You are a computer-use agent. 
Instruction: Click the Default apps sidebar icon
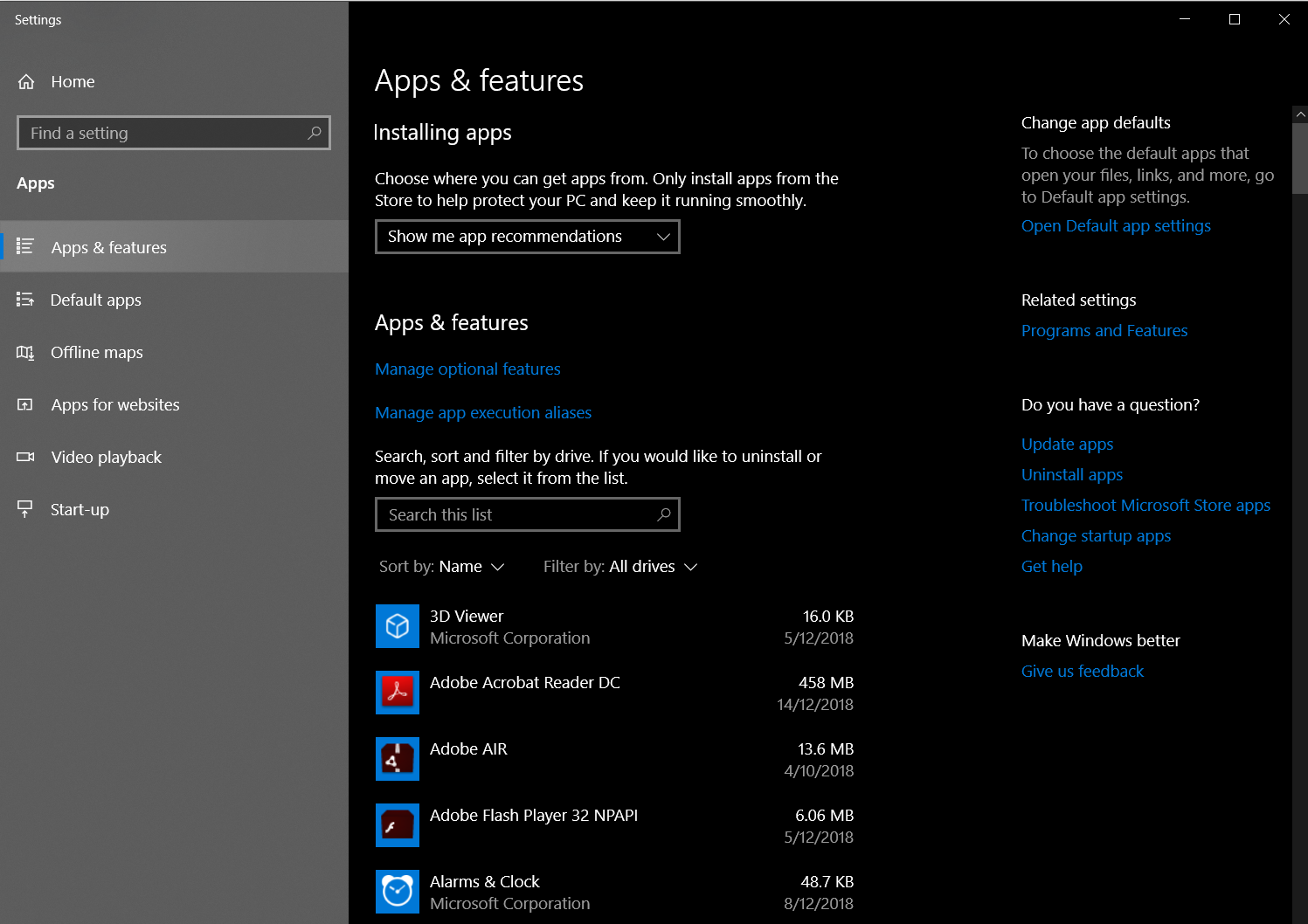[25, 300]
